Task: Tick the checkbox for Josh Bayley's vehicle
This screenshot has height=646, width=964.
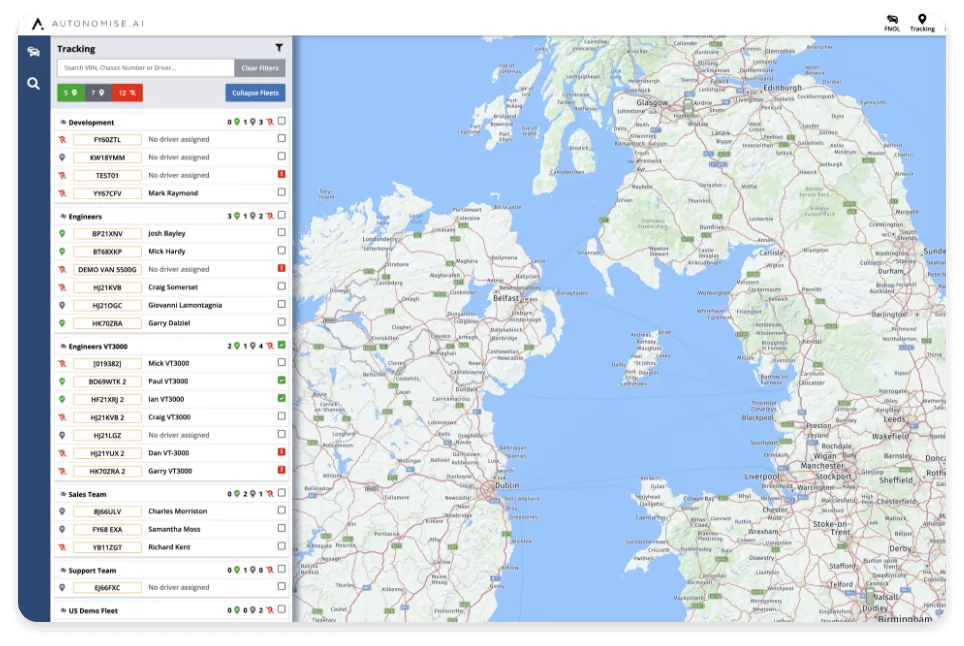Action: [281, 233]
